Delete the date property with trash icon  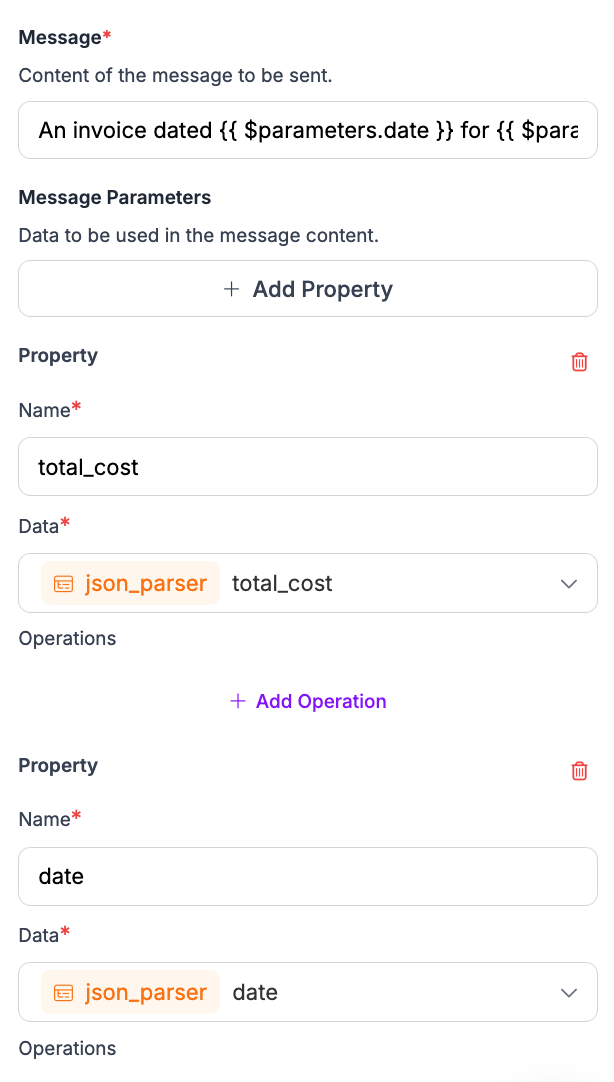[x=579, y=771]
